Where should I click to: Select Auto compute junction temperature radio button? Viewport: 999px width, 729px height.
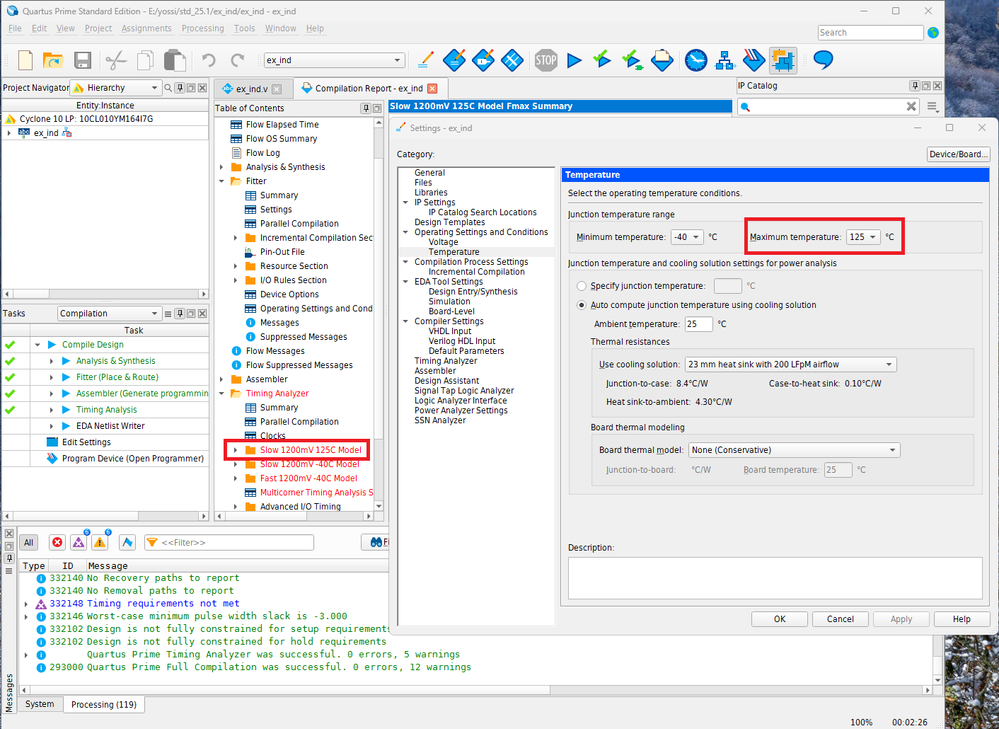pyautogui.click(x=582, y=305)
